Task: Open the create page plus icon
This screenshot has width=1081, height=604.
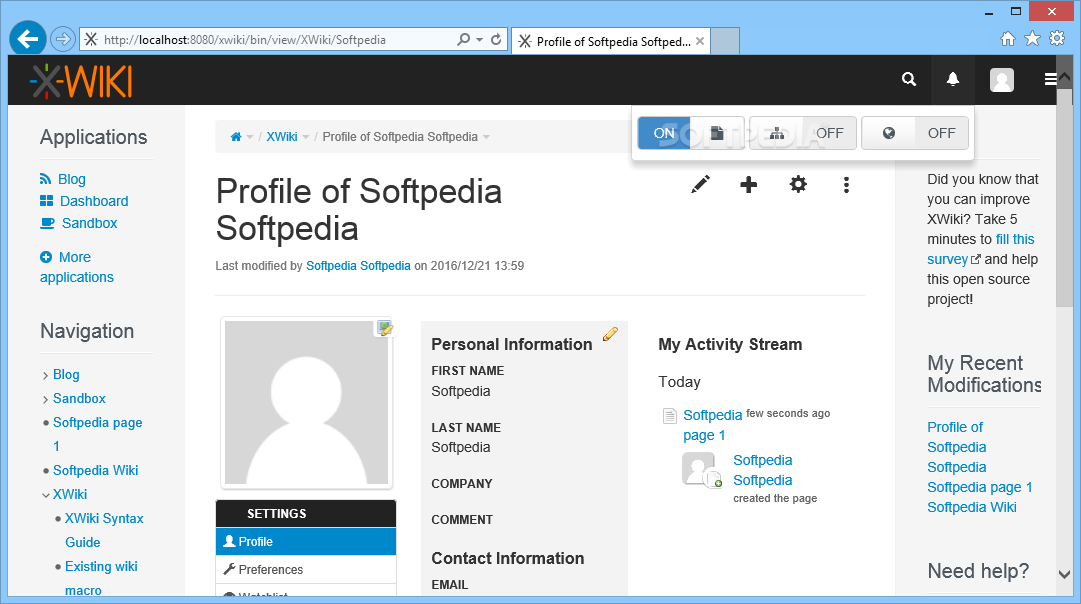Action: [749, 184]
